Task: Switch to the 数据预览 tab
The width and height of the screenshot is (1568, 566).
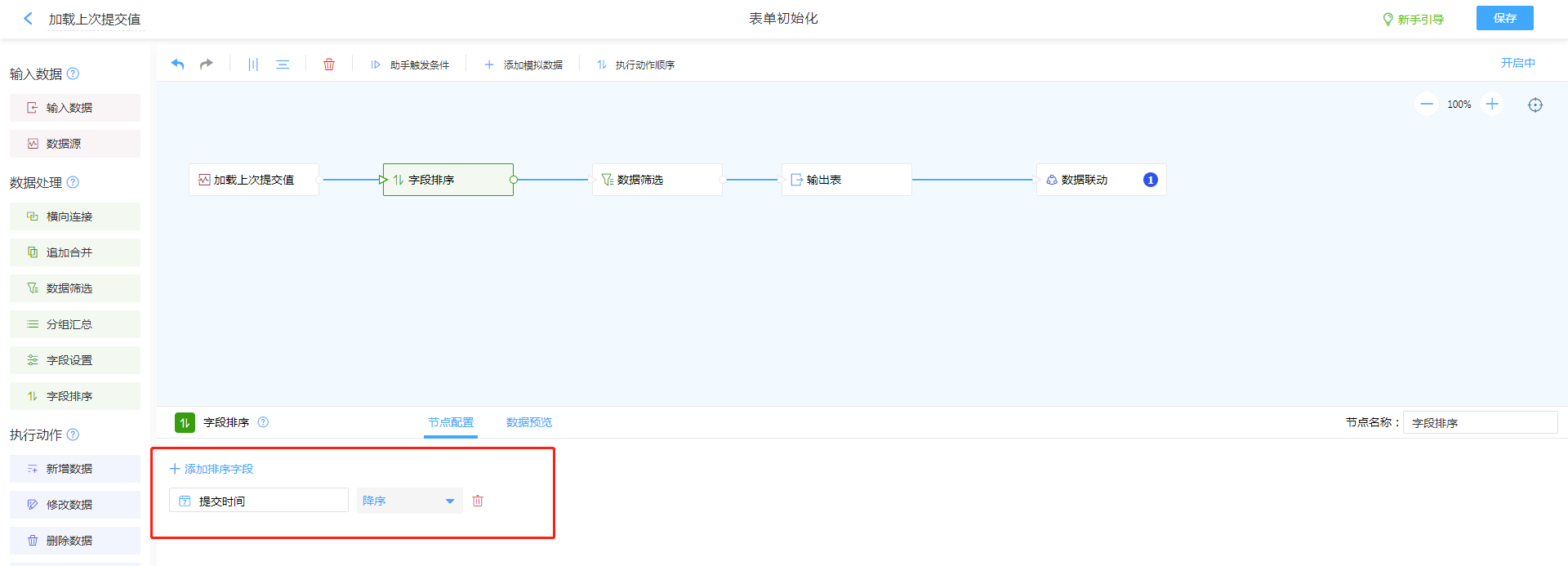Action: (x=529, y=422)
